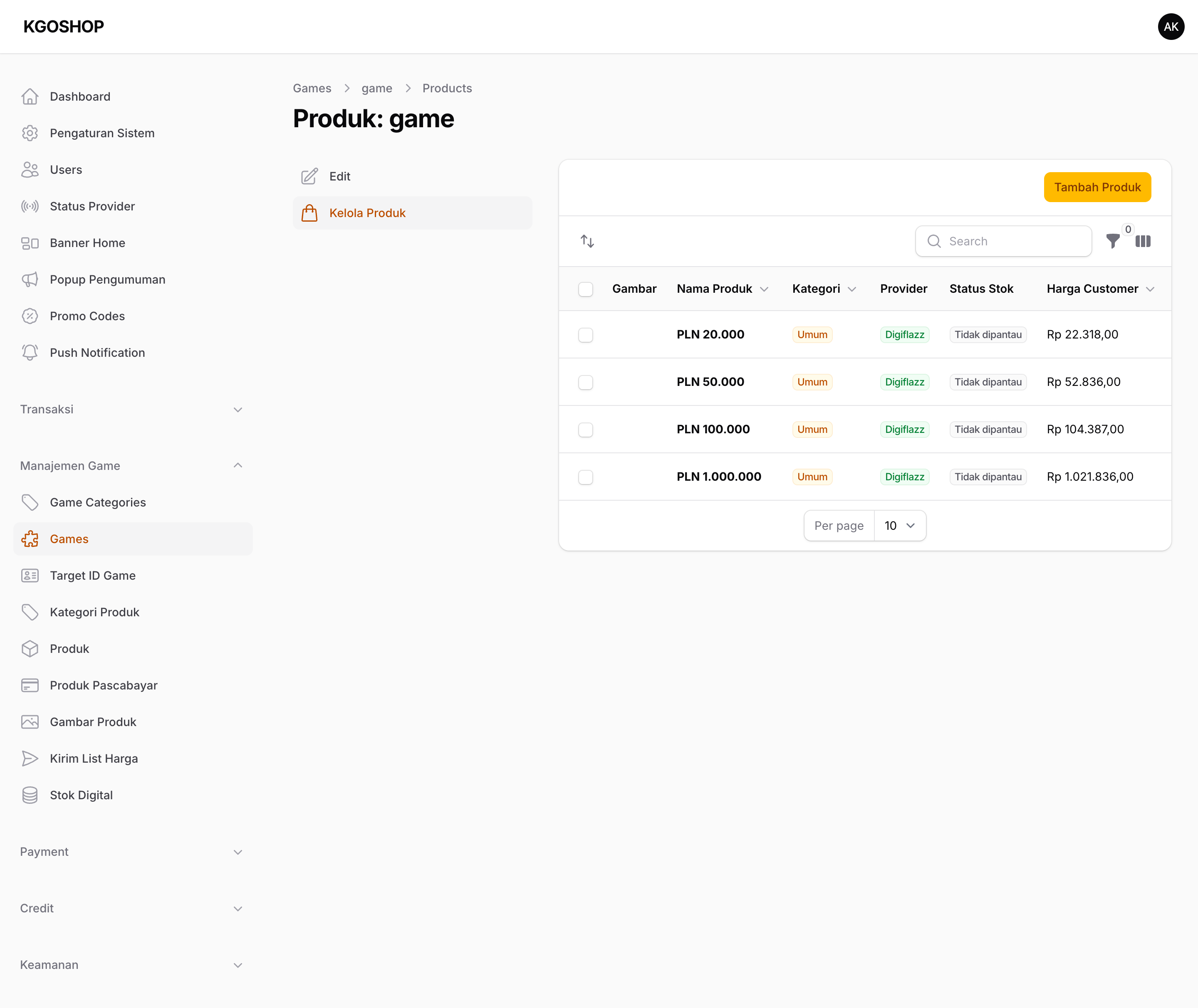Select Kelola Produk in sub-navigation
Image resolution: width=1198 pixels, height=1008 pixels.
pyautogui.click(x=412, y=213)
